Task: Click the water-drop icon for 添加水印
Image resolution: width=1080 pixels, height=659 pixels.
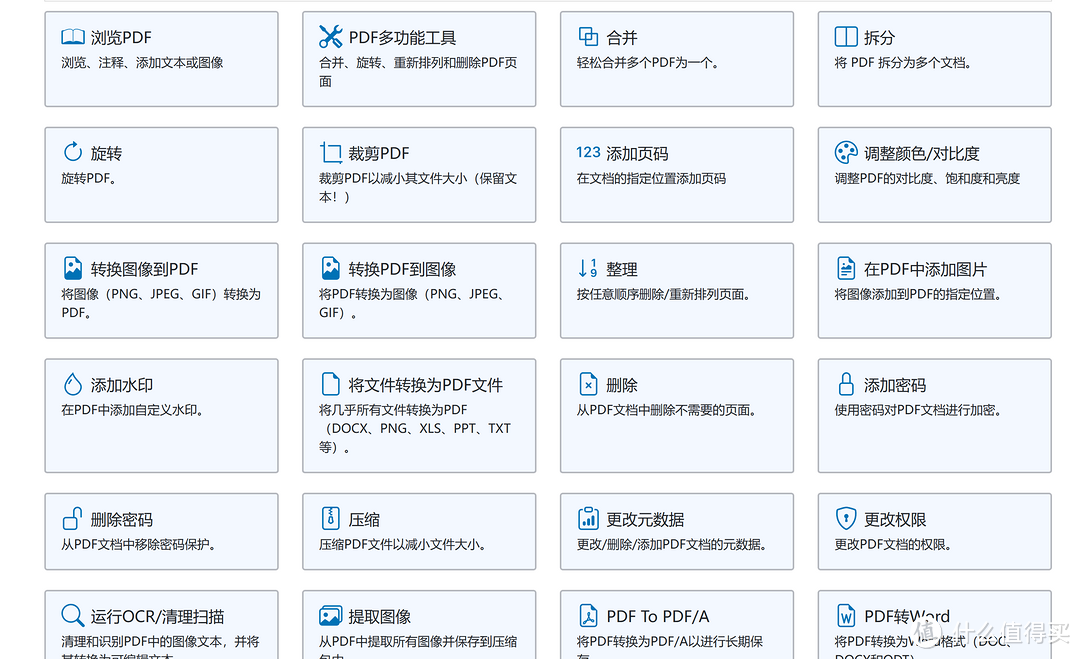Action: pyautogui.click(x=73, y=384)
